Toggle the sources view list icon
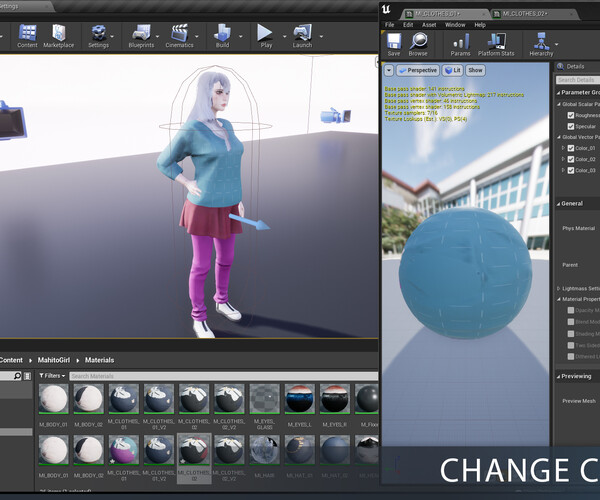The image size is (600, 500). point(28,376)
